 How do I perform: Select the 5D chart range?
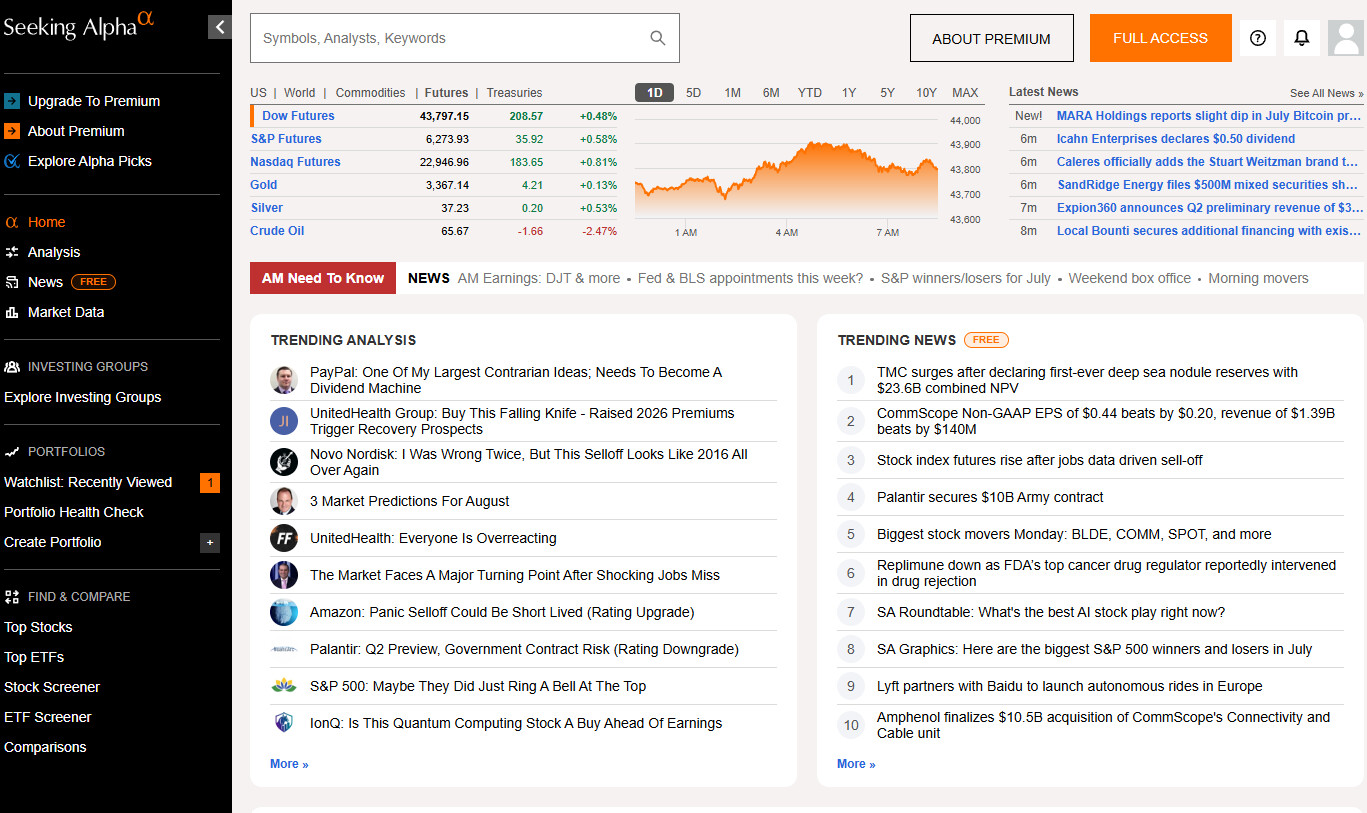tap(693, 93)
